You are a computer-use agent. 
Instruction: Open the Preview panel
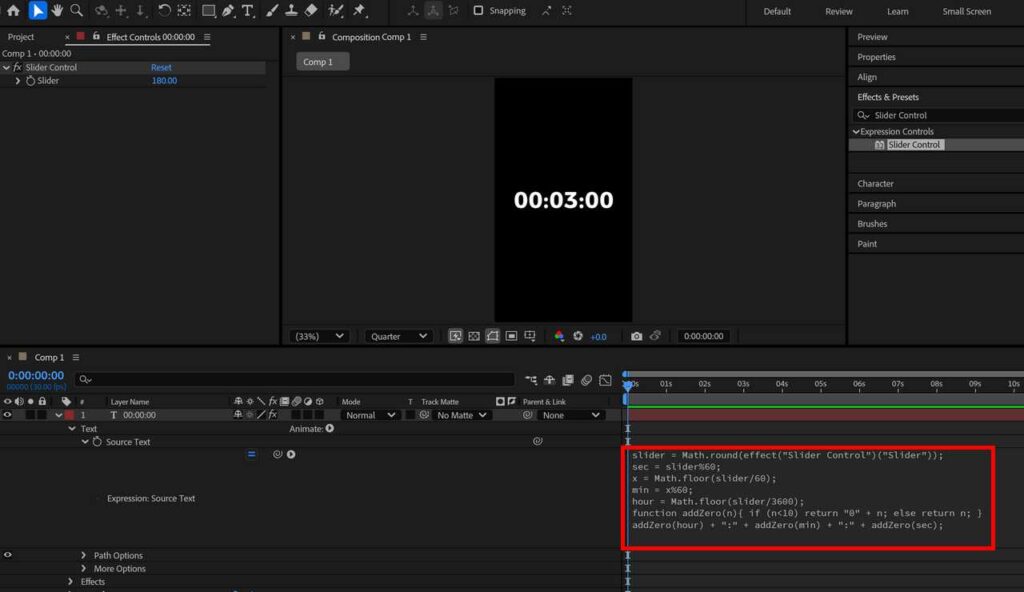pos(872,37)
